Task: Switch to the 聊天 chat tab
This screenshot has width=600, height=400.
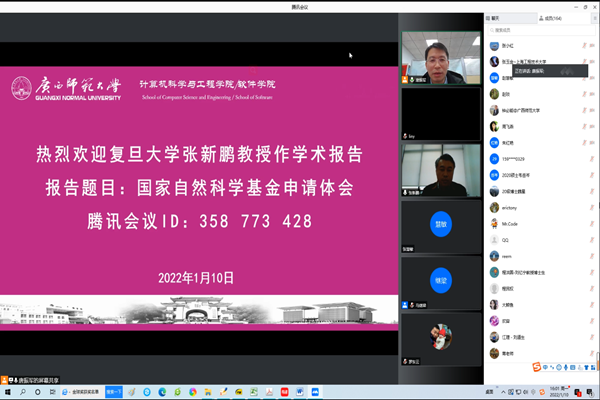Action: [x=511, y=18]
